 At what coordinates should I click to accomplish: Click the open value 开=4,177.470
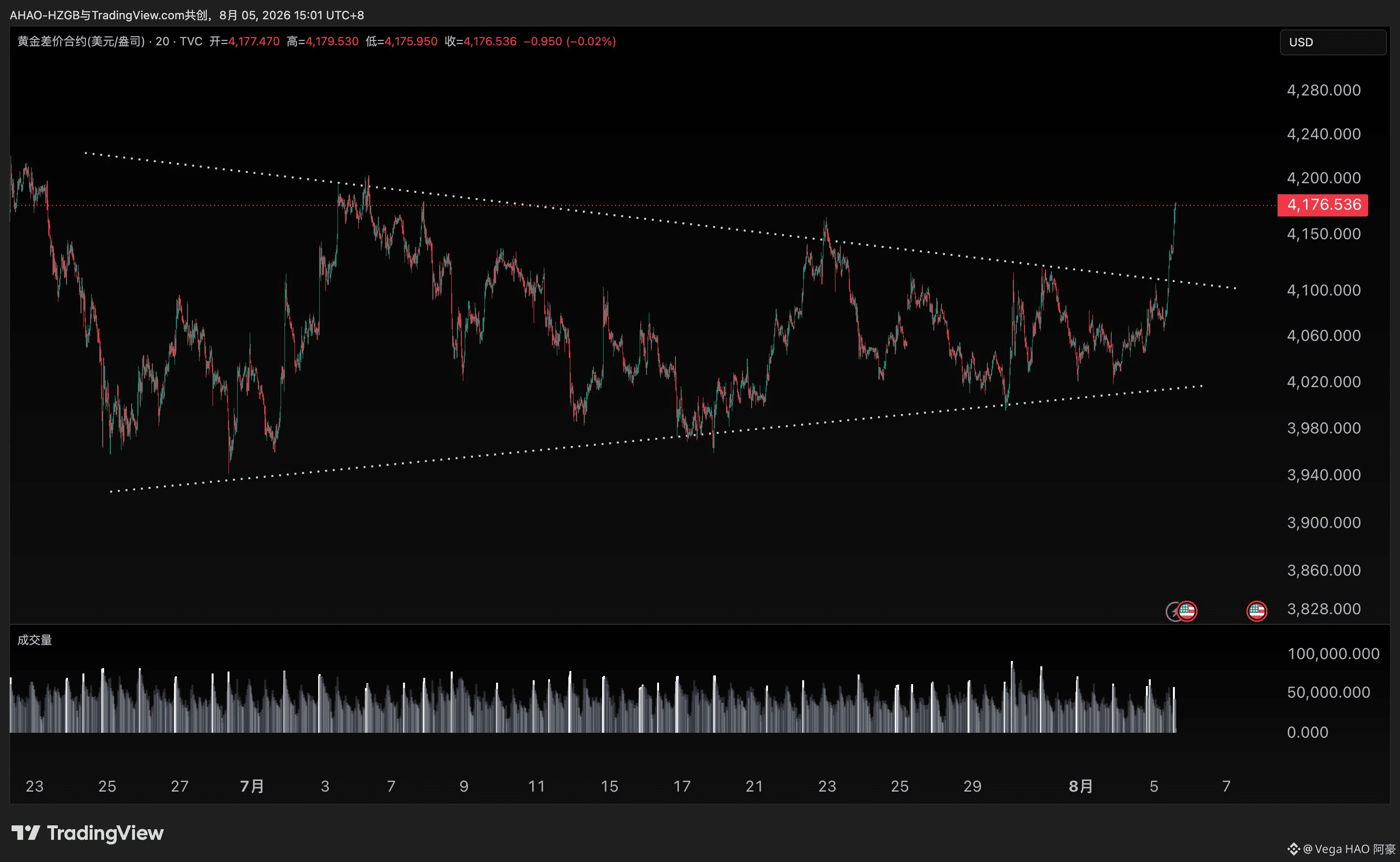(244, 41)
